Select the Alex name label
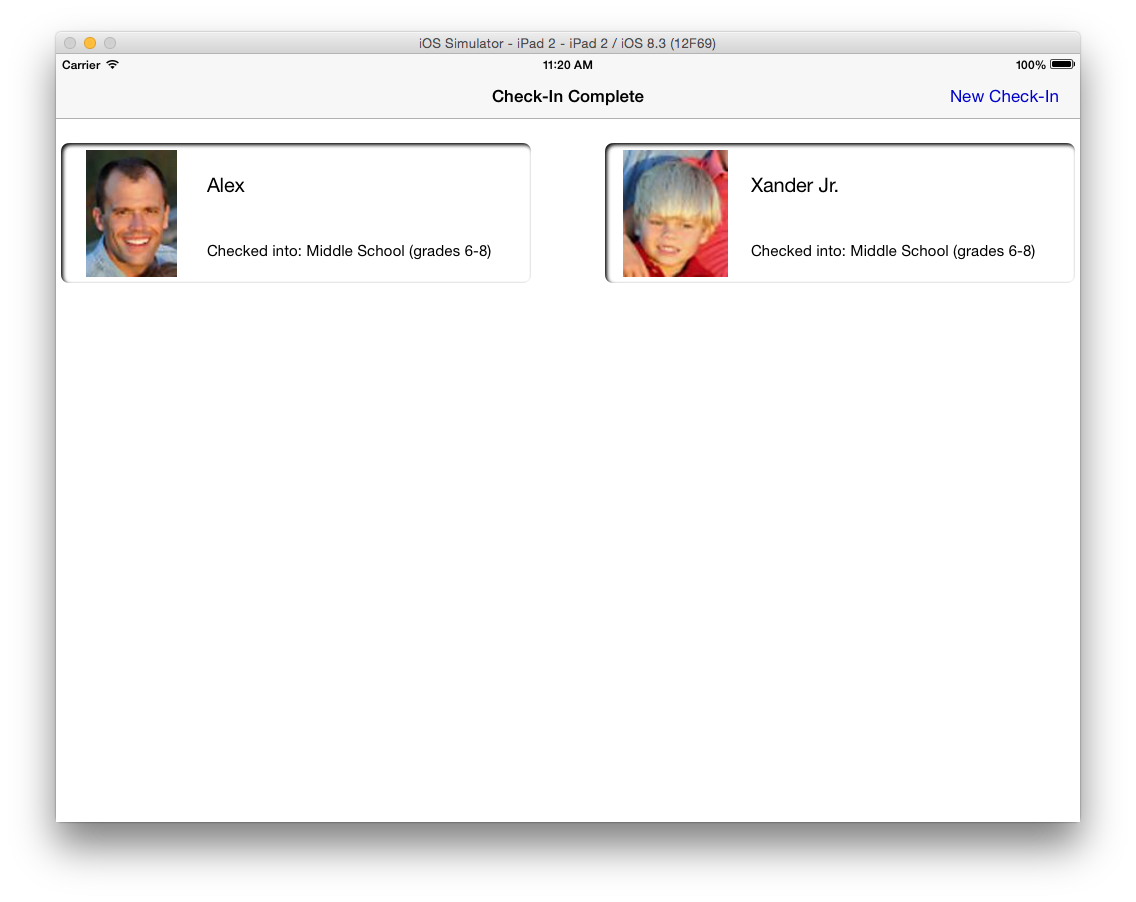 225,186
